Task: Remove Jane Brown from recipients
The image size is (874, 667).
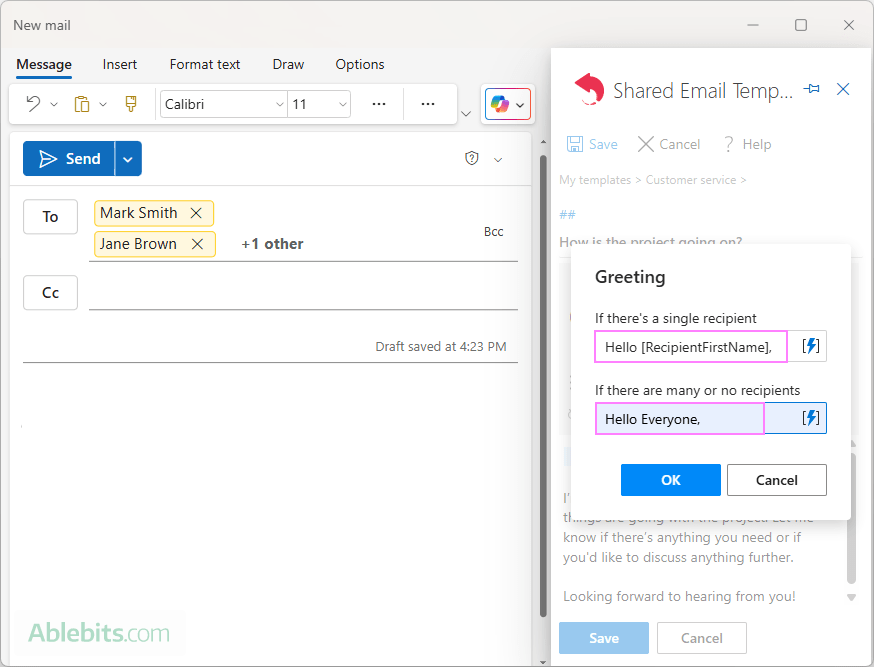Action: [197, 244]
